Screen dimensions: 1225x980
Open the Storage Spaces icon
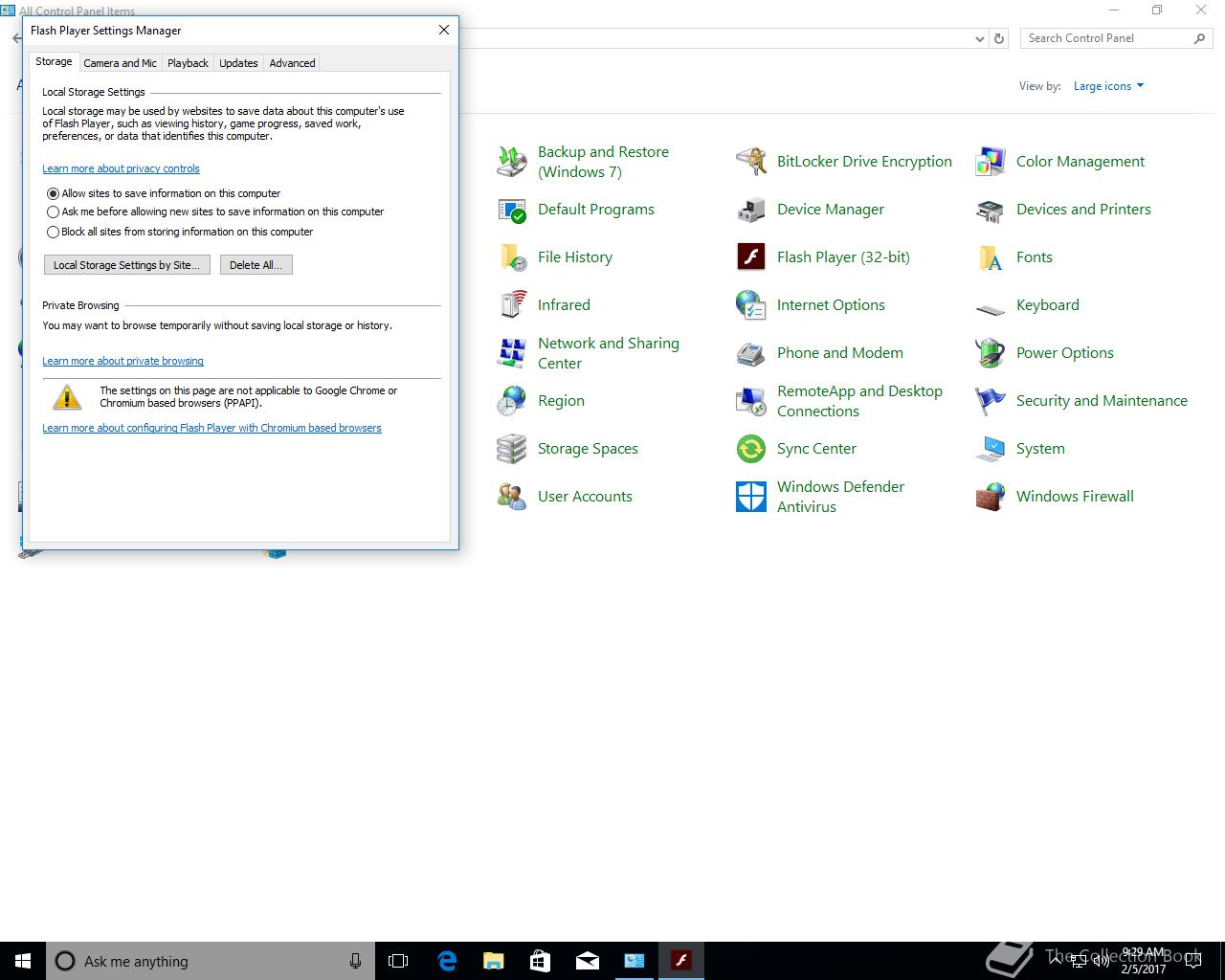coord(512,449)
